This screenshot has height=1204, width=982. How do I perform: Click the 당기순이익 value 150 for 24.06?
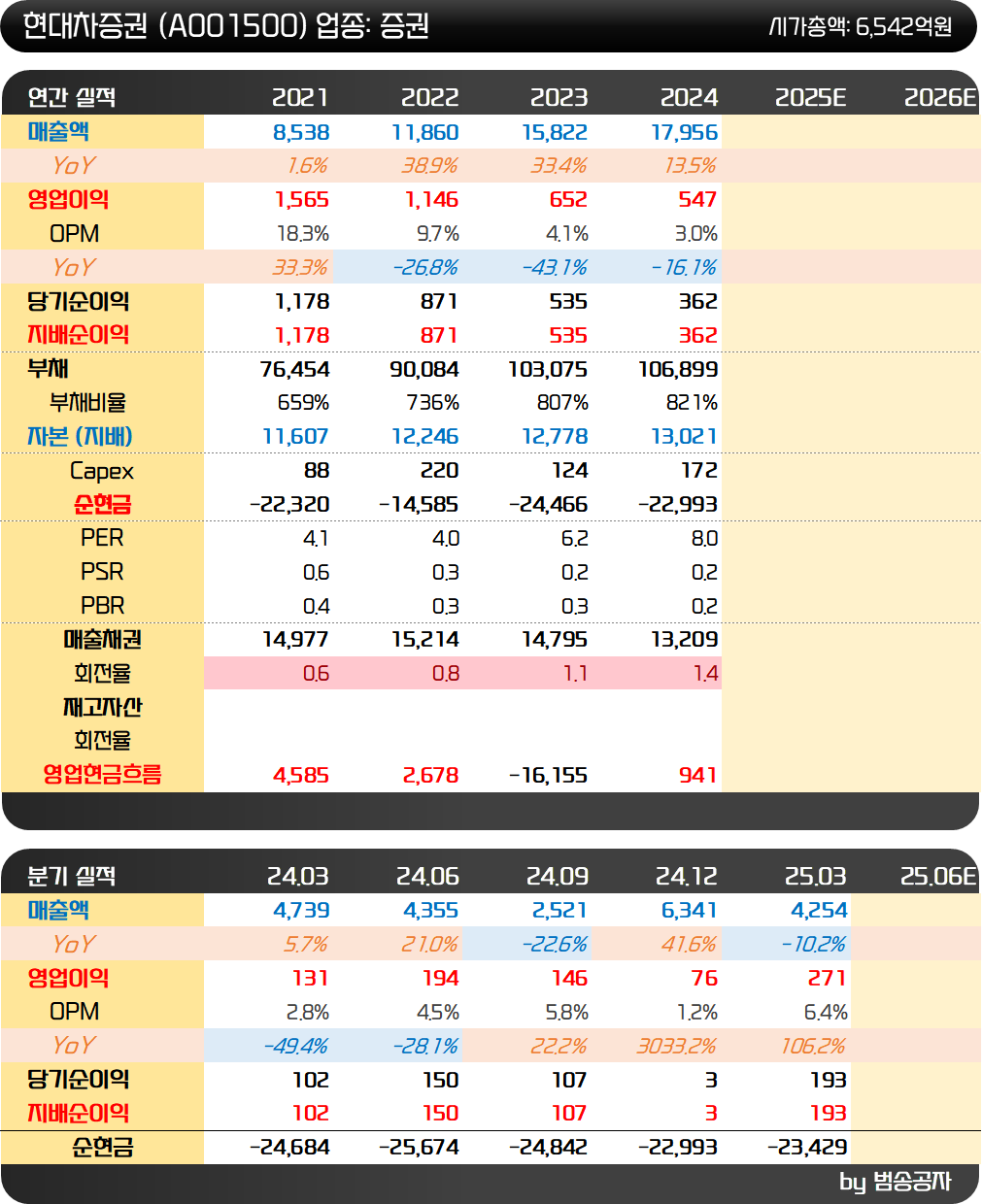(x=440, y=1081)
